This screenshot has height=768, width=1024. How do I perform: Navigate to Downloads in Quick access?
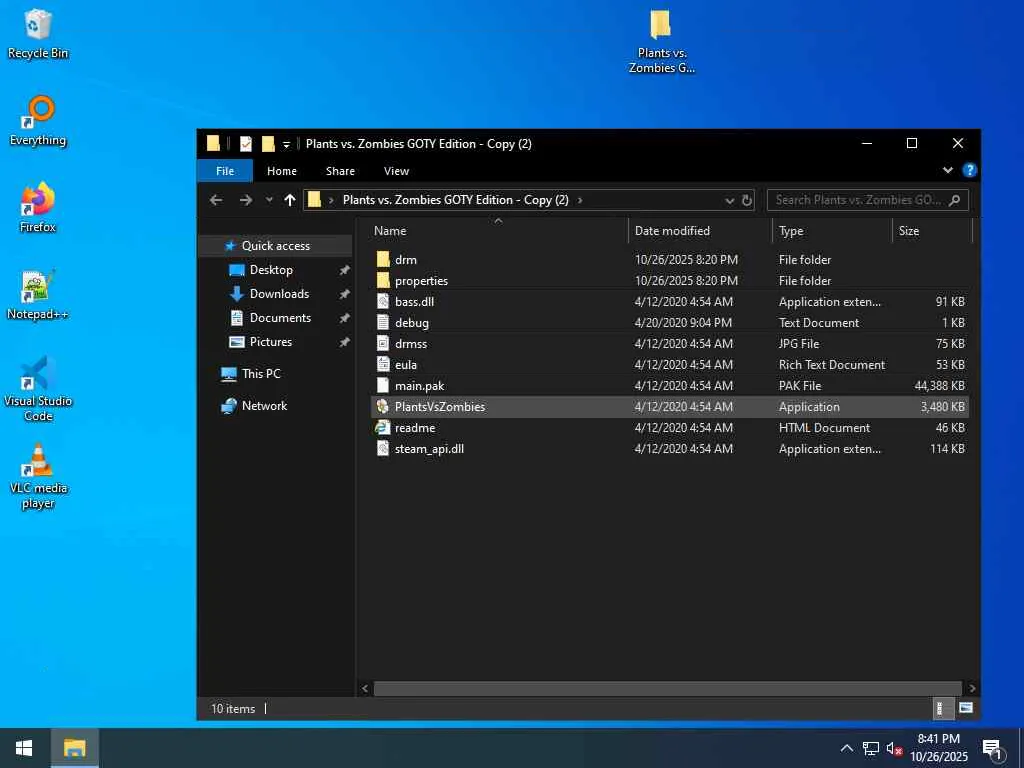279,294
